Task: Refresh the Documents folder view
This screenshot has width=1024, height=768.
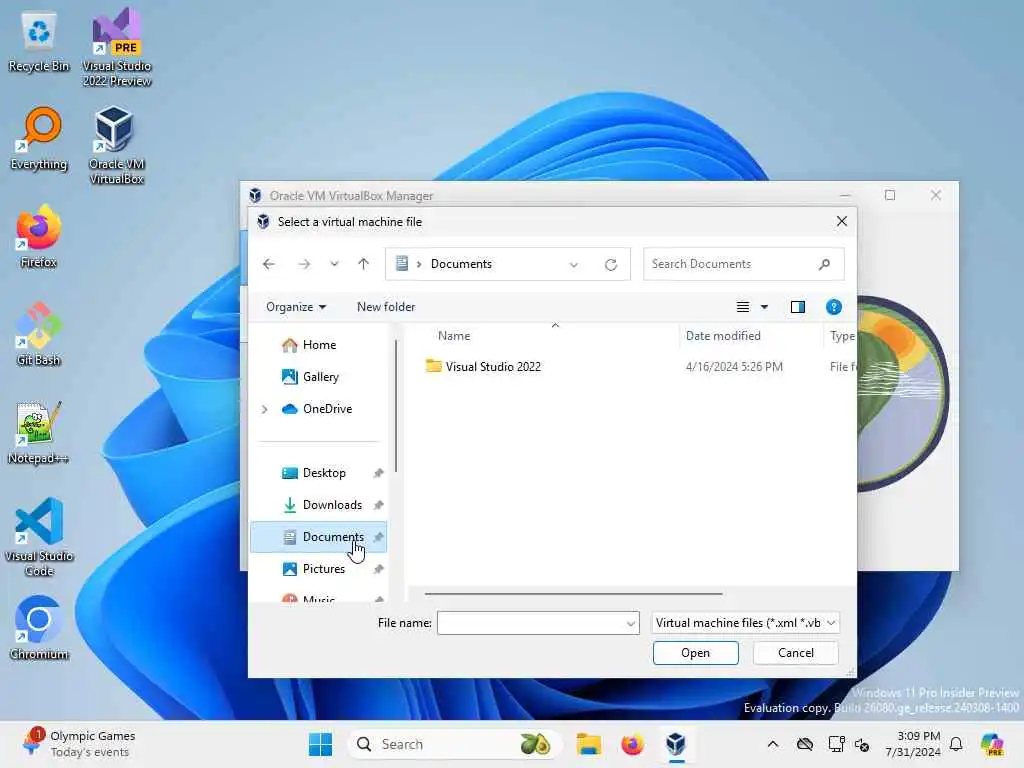Action: pos(611,264)
